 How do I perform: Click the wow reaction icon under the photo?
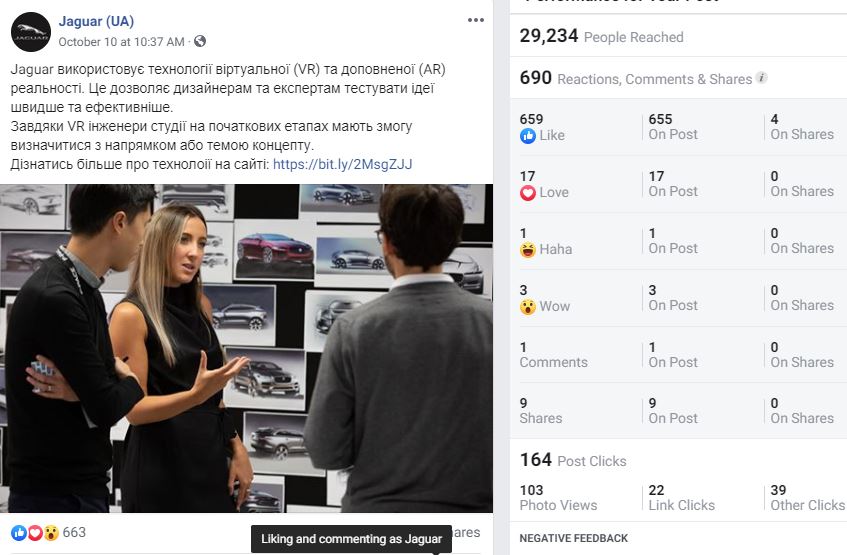point(51,533)
